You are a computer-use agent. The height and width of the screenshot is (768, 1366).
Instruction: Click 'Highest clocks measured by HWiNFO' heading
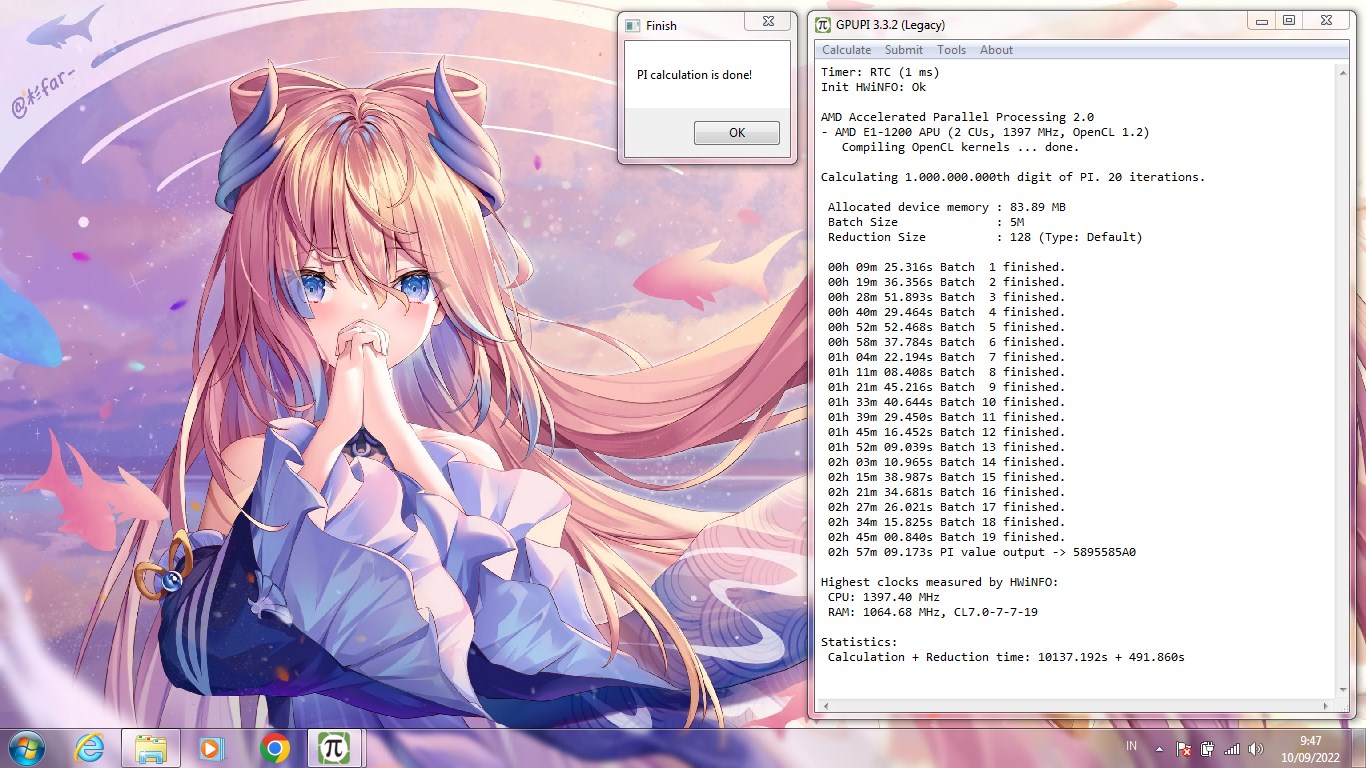(x=939, y=582)
